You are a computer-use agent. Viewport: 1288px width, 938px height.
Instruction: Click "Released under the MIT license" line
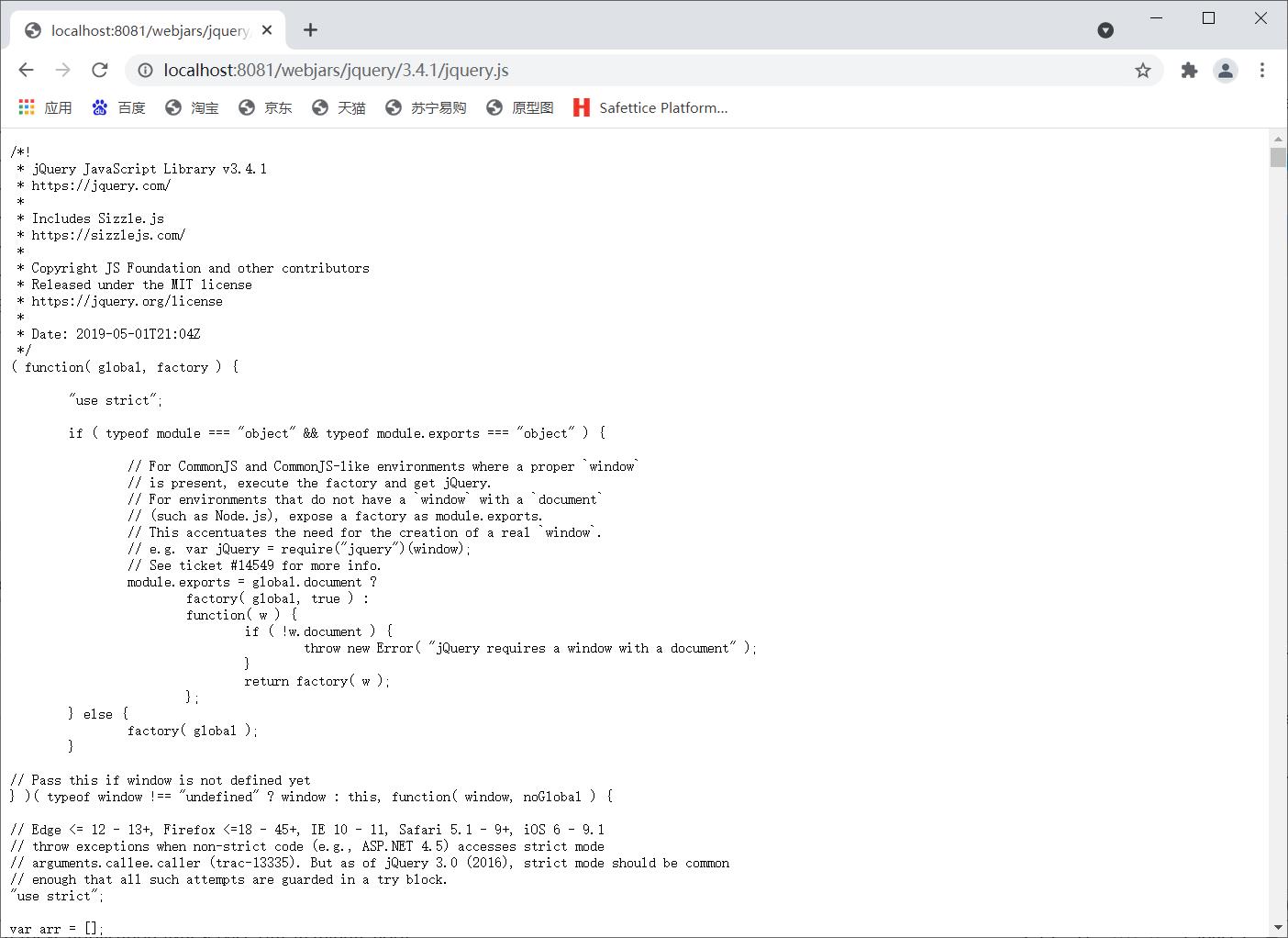(x=141, y=285)
